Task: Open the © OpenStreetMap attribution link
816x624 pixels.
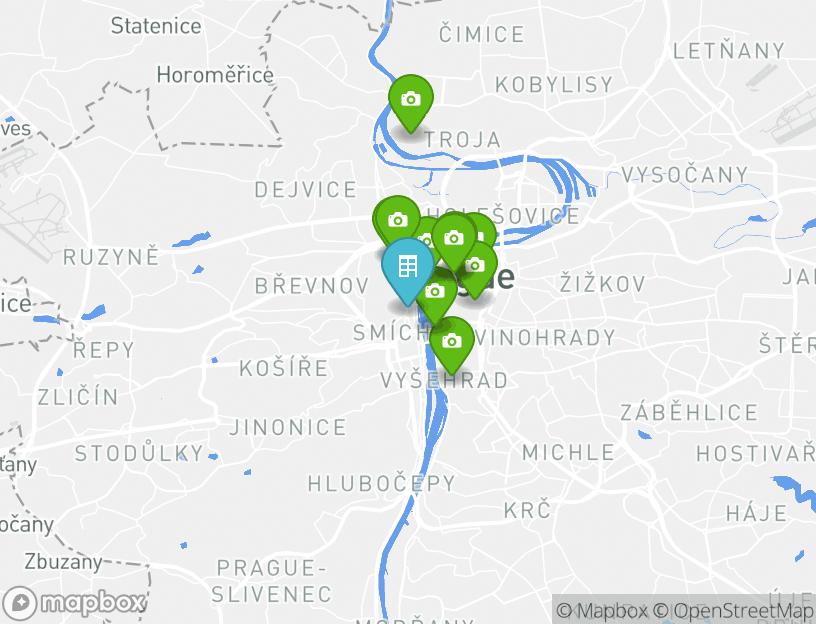Action: pos(731,610)
